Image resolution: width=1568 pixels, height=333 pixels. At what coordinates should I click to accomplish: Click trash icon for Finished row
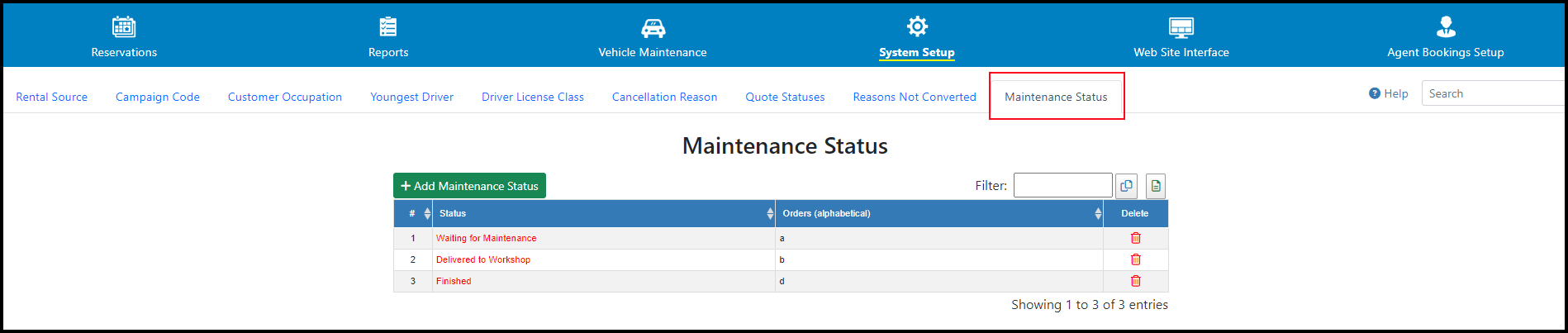click(1135, 281)
